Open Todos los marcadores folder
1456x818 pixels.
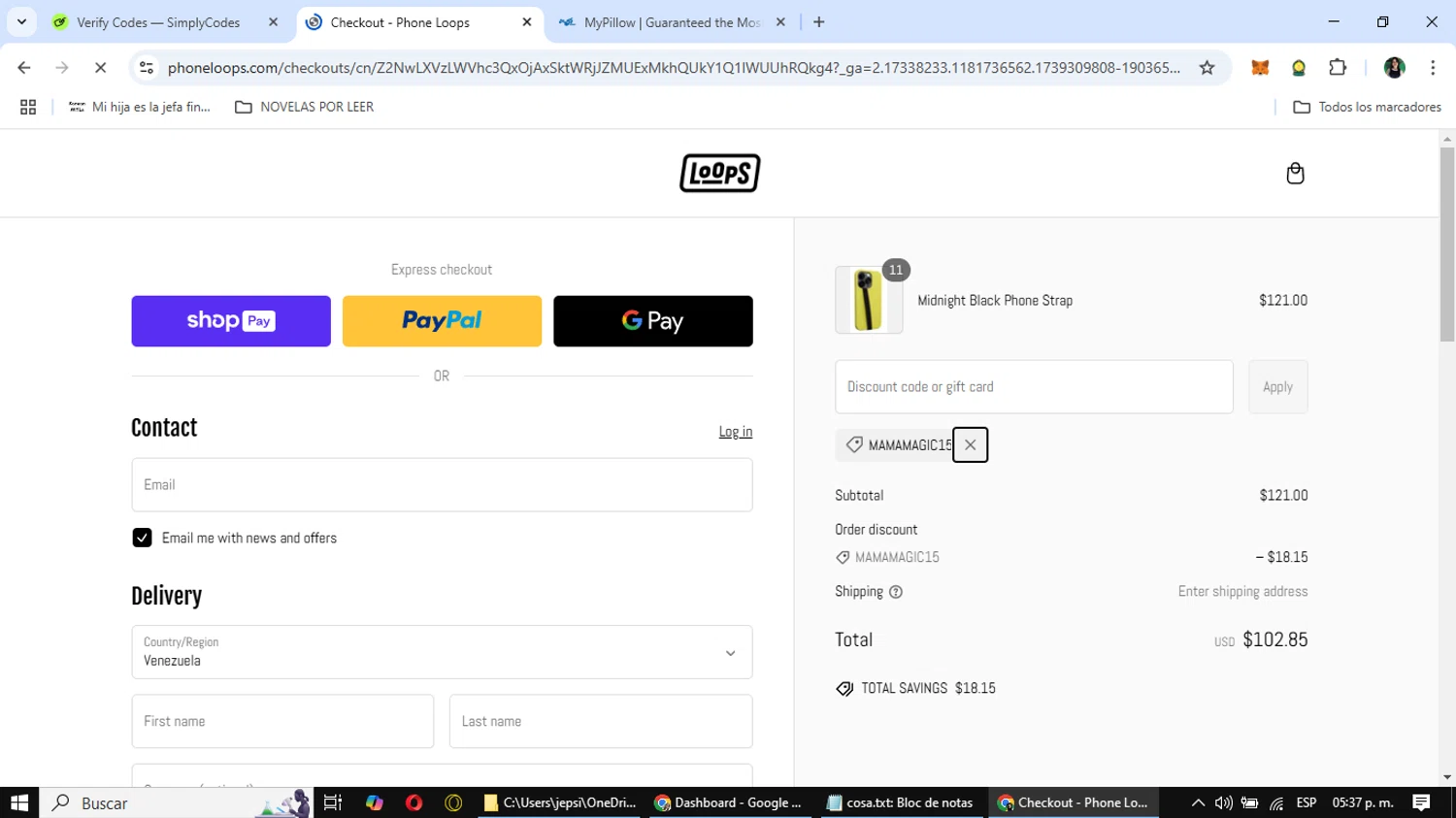coord(1368,107)
